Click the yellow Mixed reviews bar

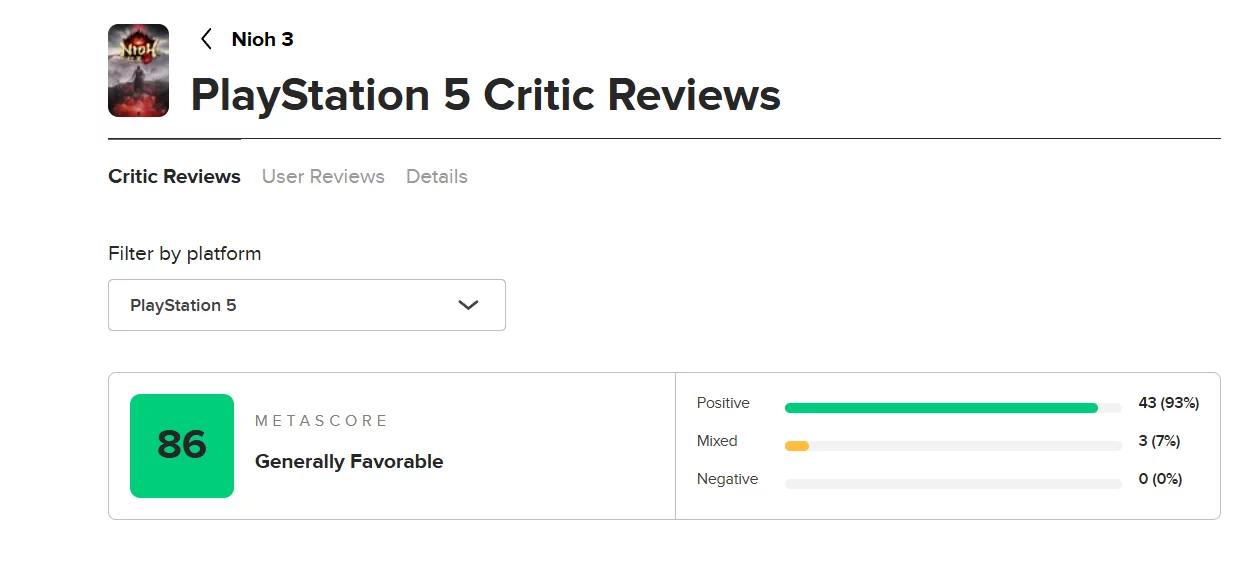click(x=797, y=446)
